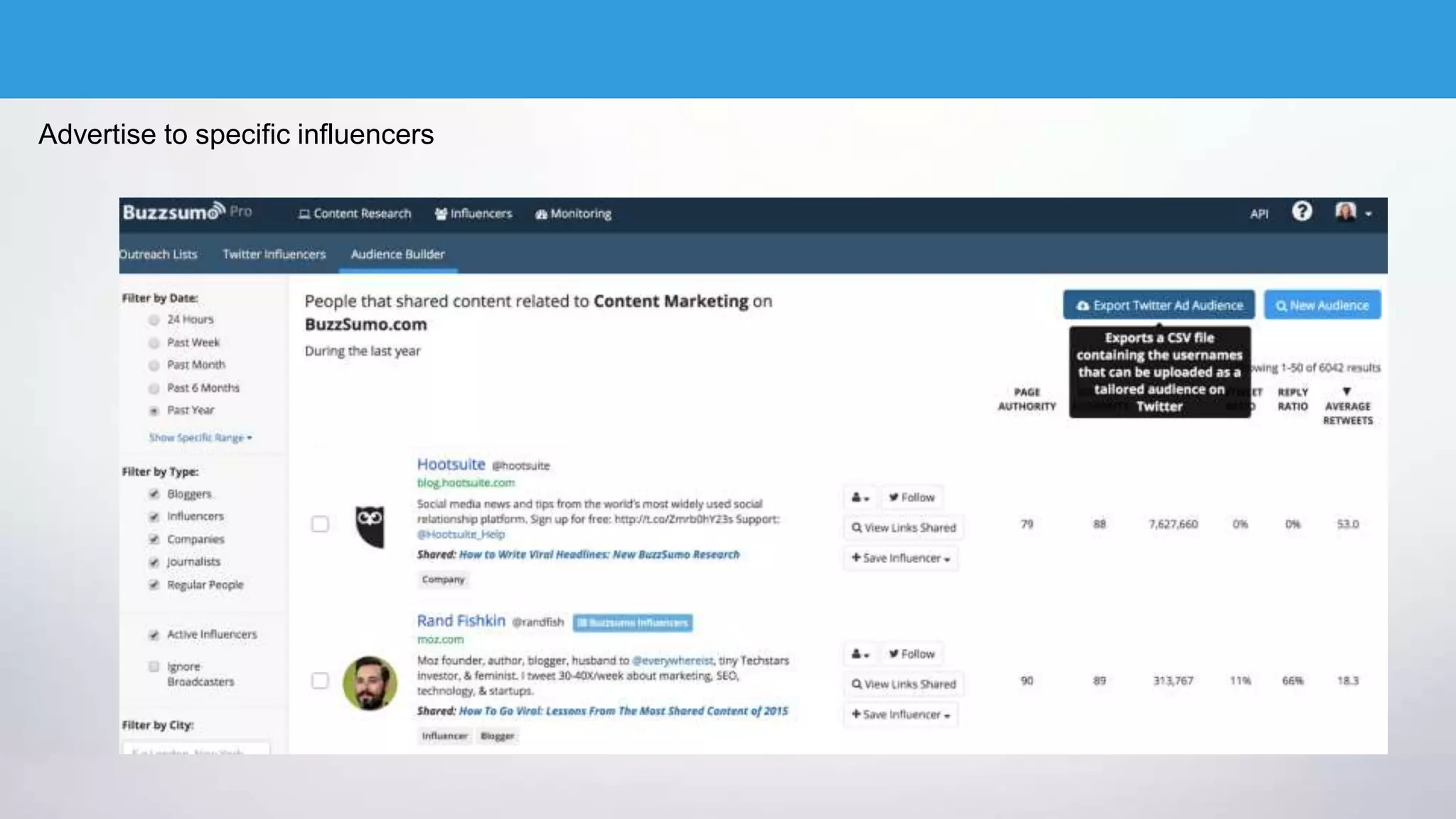Click Export Twitter Ad Audience button
Screen dimensions: 1456x819
[x=1159, y=305]
